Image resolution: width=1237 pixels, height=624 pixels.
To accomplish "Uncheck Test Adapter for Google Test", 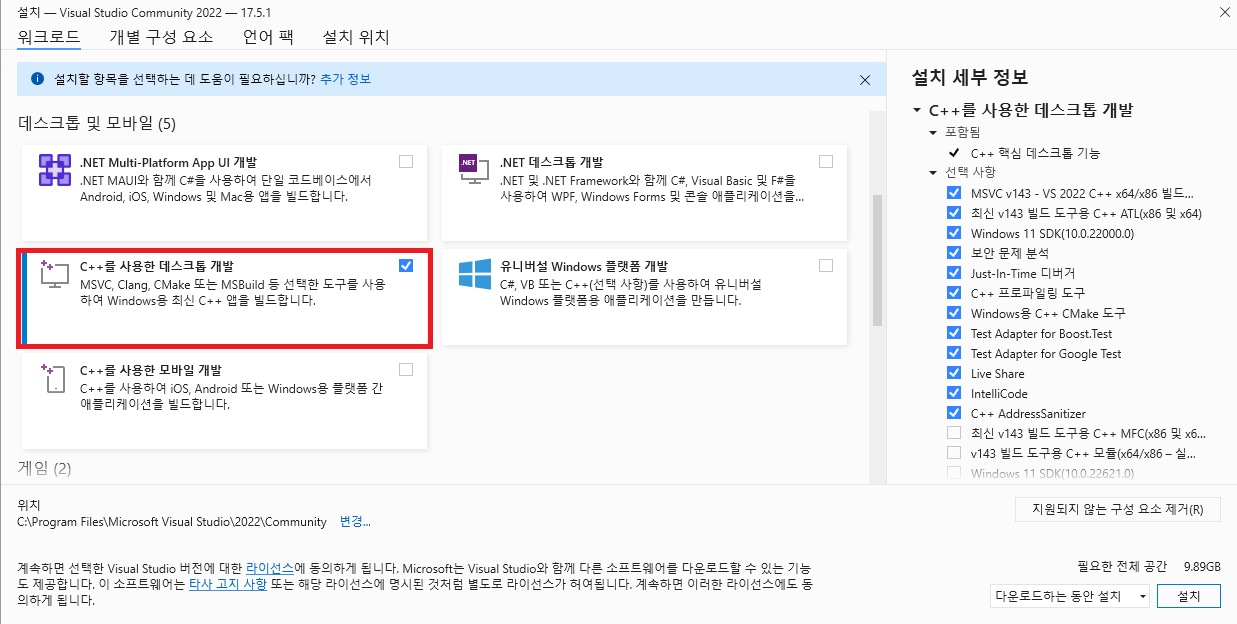I will coord(954,353).
